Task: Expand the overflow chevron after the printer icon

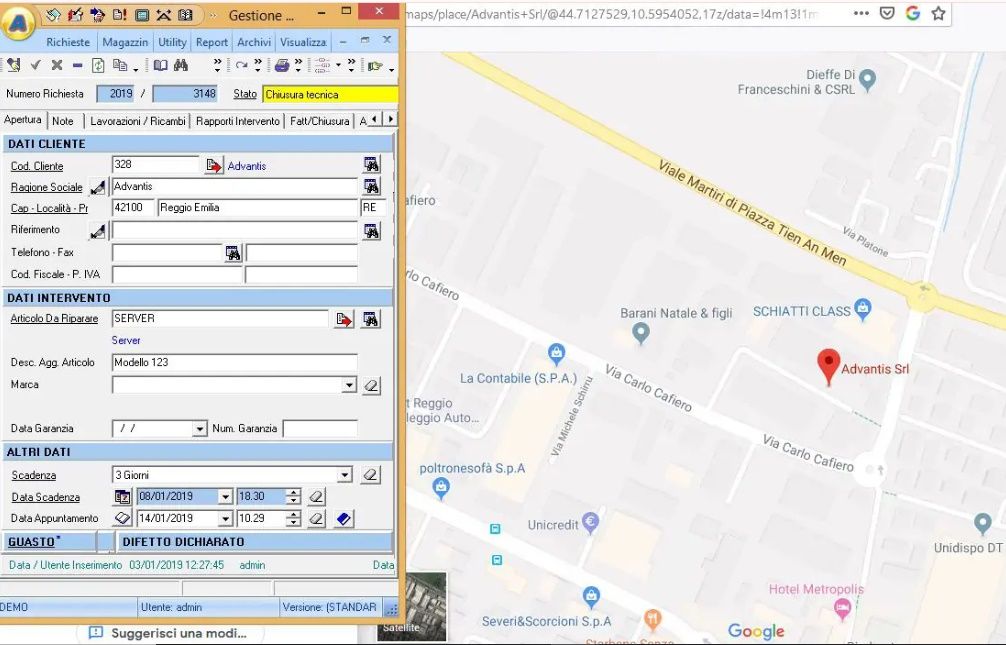Action: [298, 65]
